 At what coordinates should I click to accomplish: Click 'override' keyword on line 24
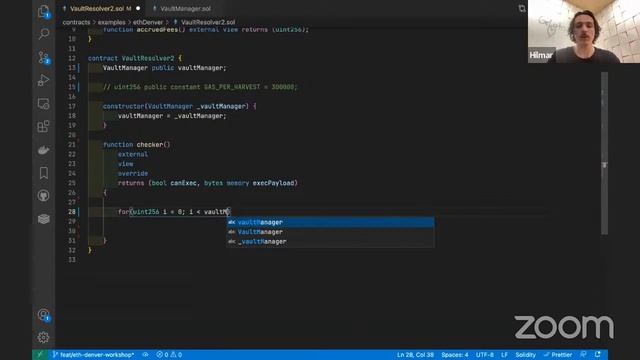[x=133, y=173]
